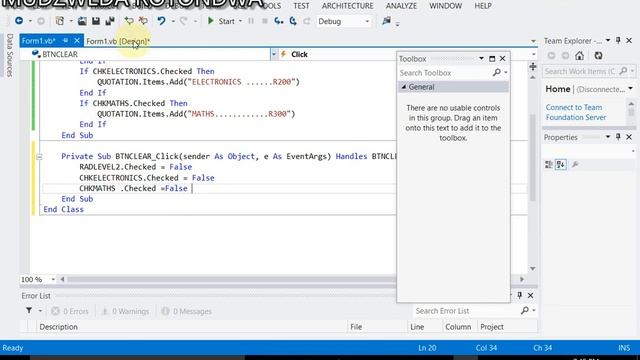The height and width of the screenshot is (360, 640).
Task: Click the 'Ln 20' status bar entry
Action: [x=427, y=348]
